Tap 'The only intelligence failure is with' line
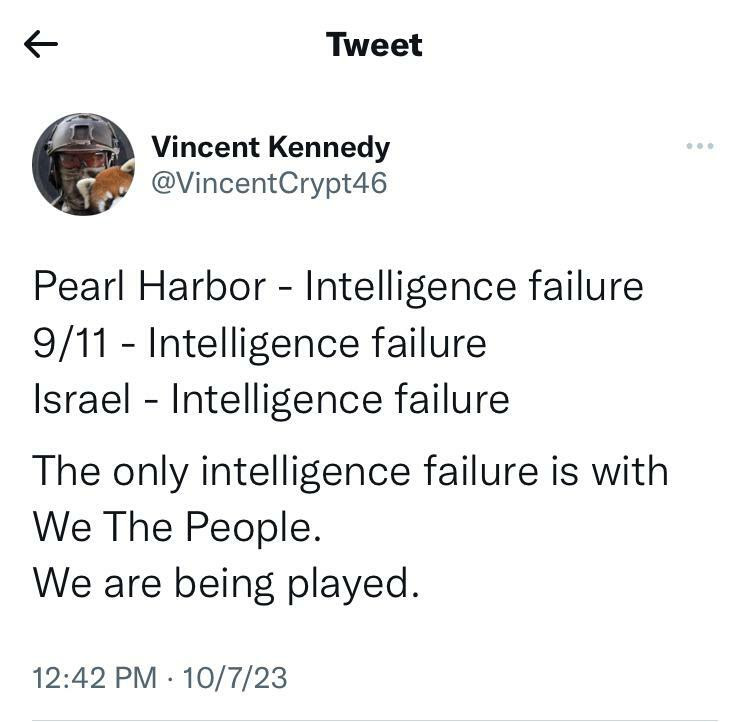This screenshot has width=750, height=722. [350, 471]
